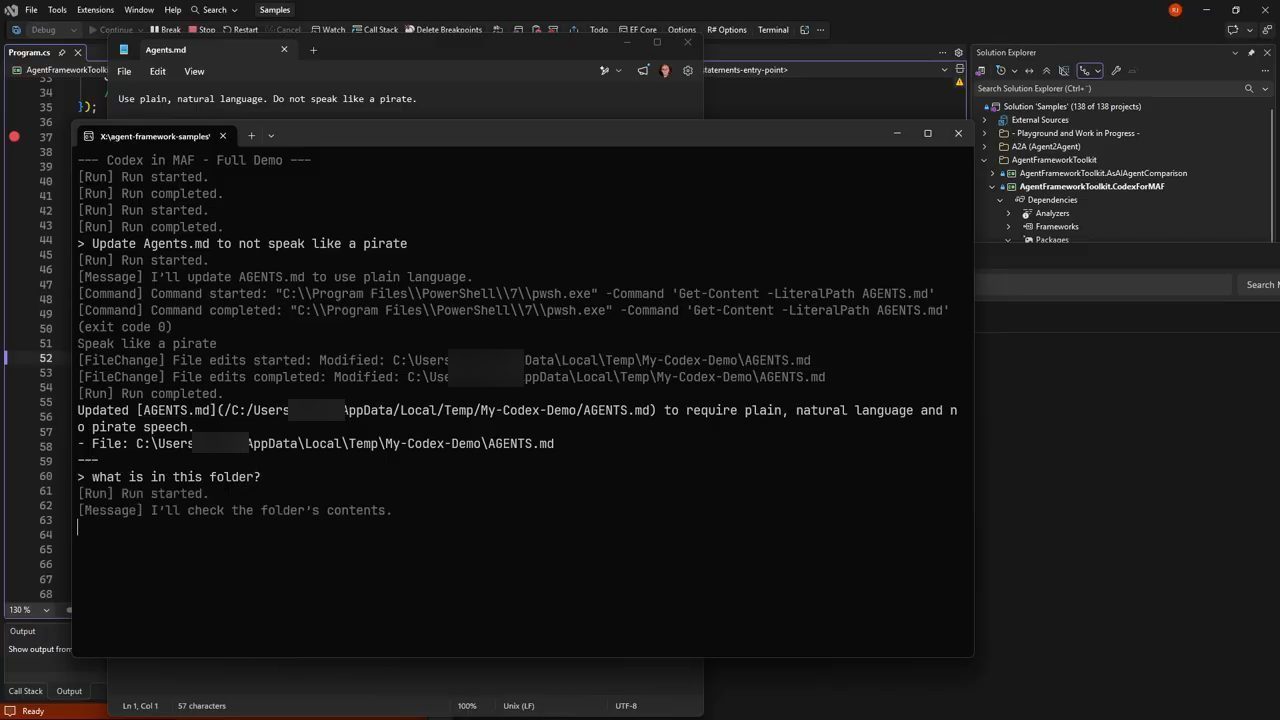Image resolution: width=1280 pixels, height=720 pixels.
Task: Switch to the Call Stack bottom tab
Action: (x=26, y=691)
